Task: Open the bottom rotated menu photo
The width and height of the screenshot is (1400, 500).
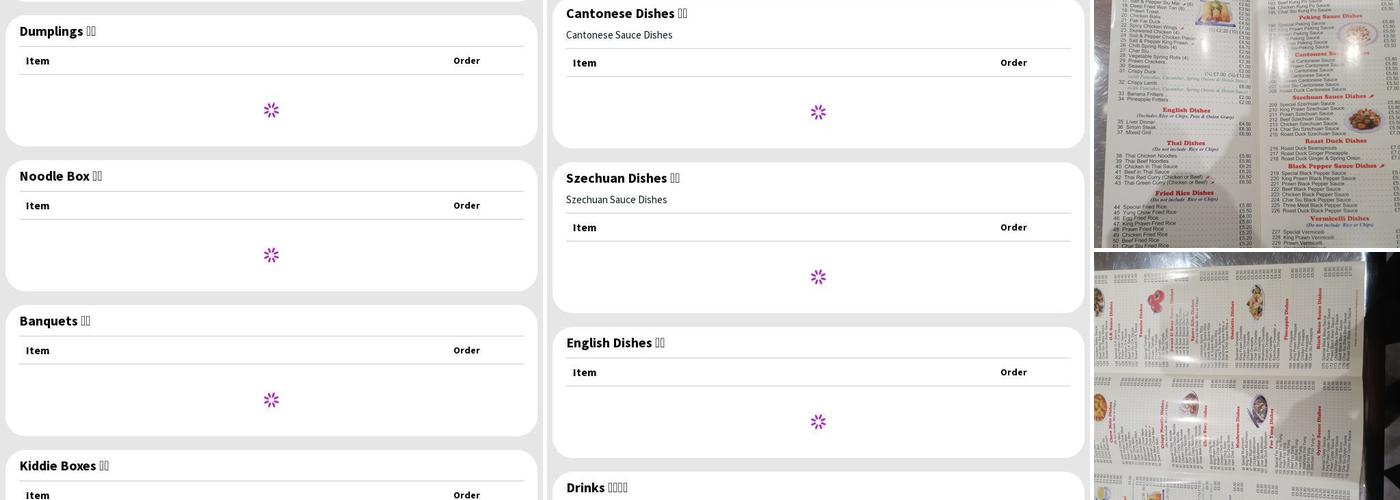Action: [x=1246, y=376]
